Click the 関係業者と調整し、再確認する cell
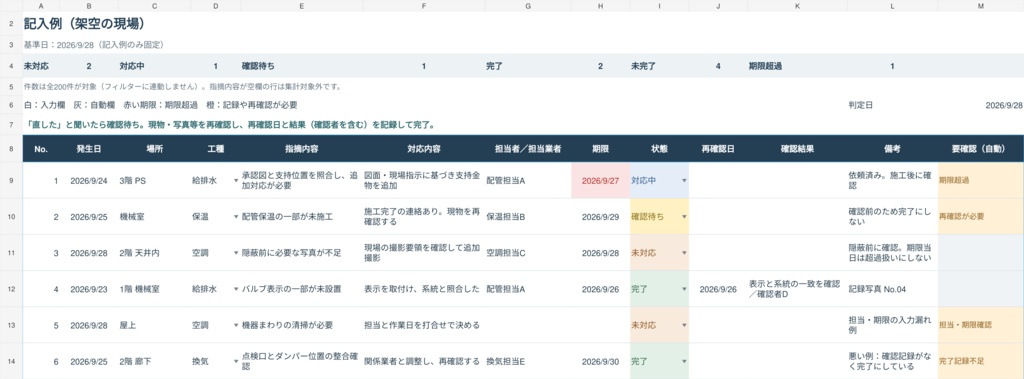This screenshot has height=379, width=1024. point(424,361)
